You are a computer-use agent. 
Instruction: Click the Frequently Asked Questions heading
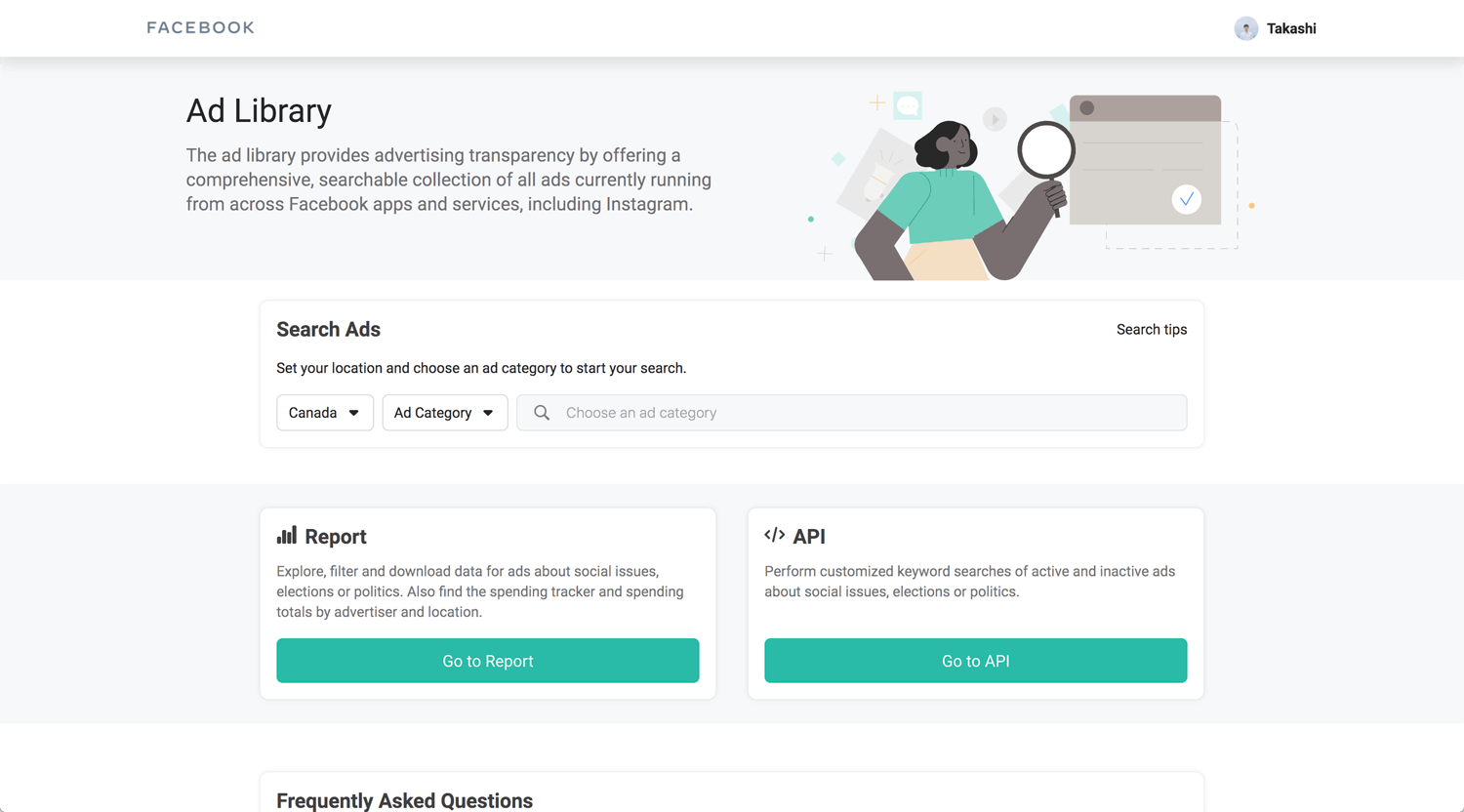coord(404,800)
